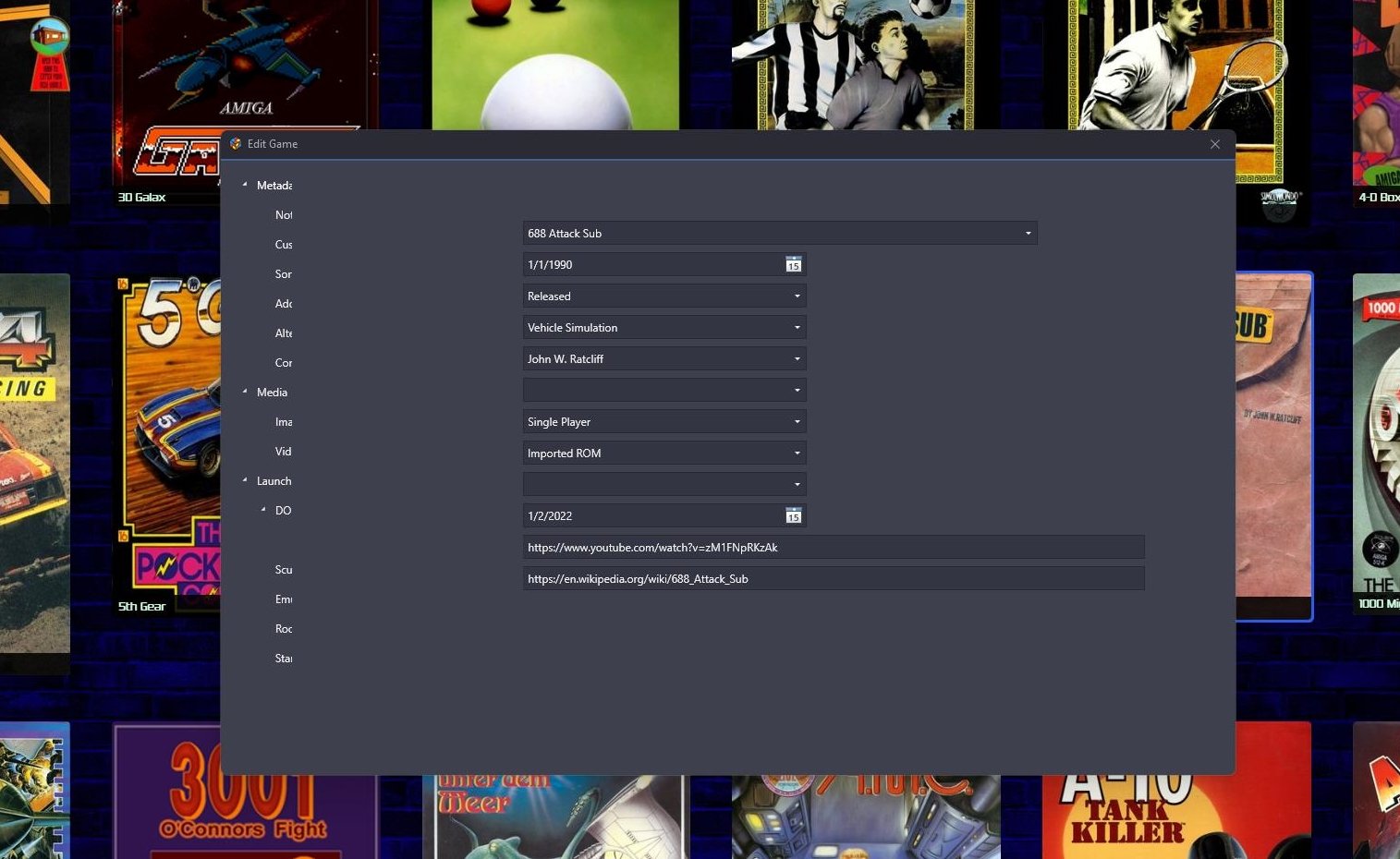
Task: Select the Launch tree item
Action: coord(274,481)
